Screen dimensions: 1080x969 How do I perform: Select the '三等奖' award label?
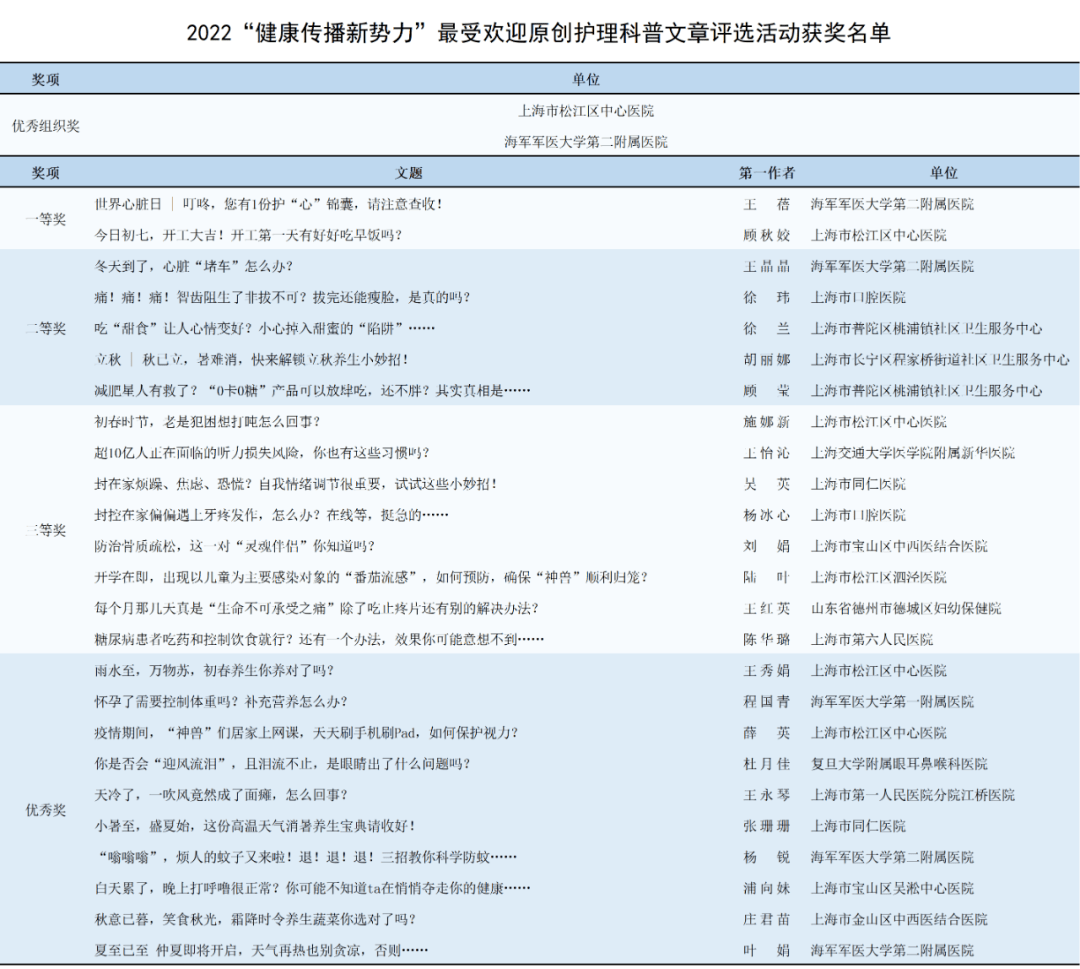point(45,530)
